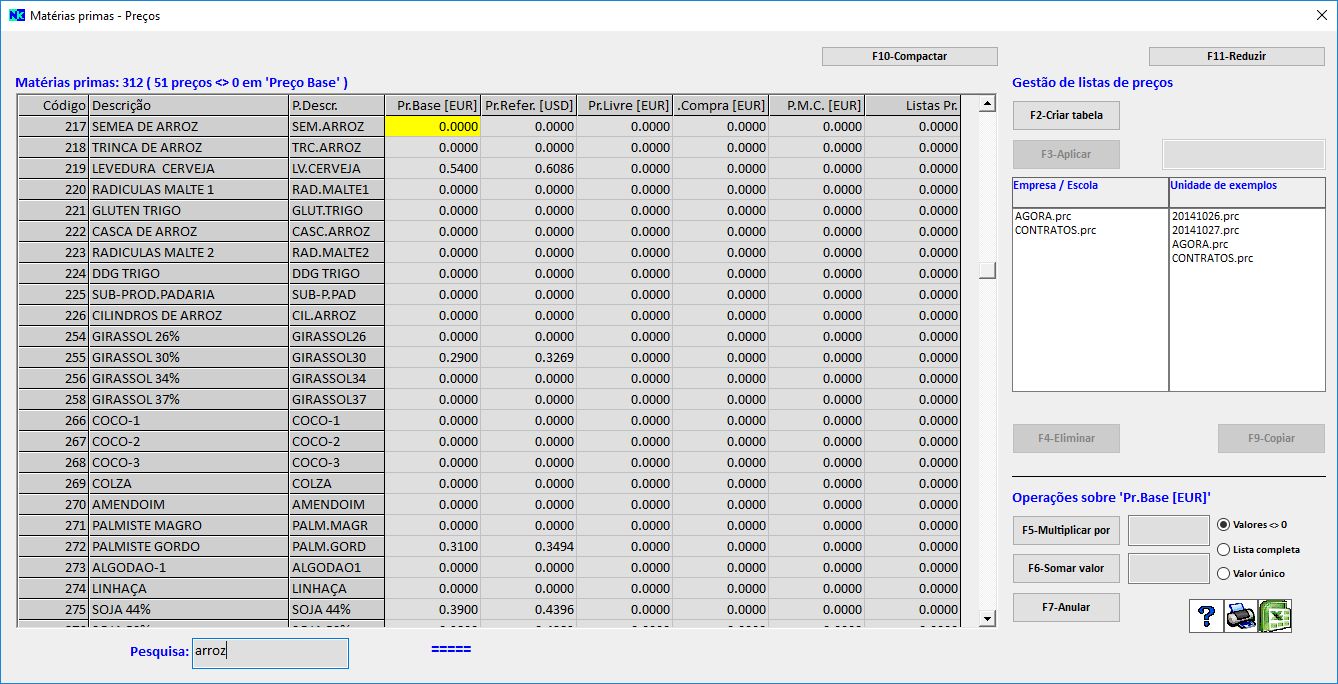
Task: Choose the 'Lista completa' radio option
Action: tap(1223, 549)
